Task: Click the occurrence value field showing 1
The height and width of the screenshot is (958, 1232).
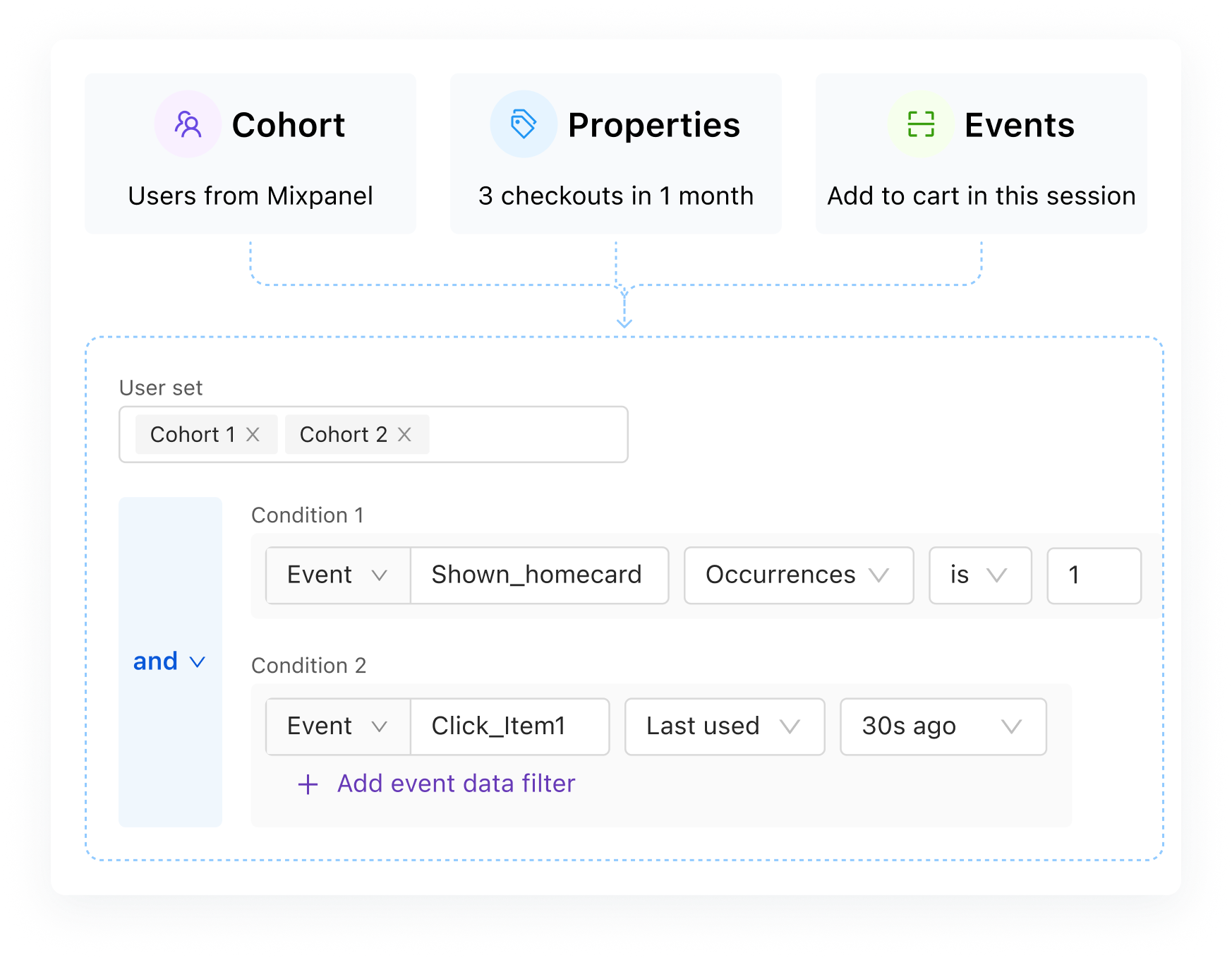Action: click(1094, 575)
